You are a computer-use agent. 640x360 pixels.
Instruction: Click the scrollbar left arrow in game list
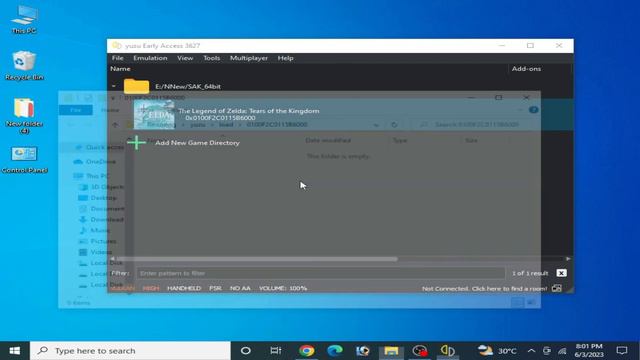(x=113, y=259)
